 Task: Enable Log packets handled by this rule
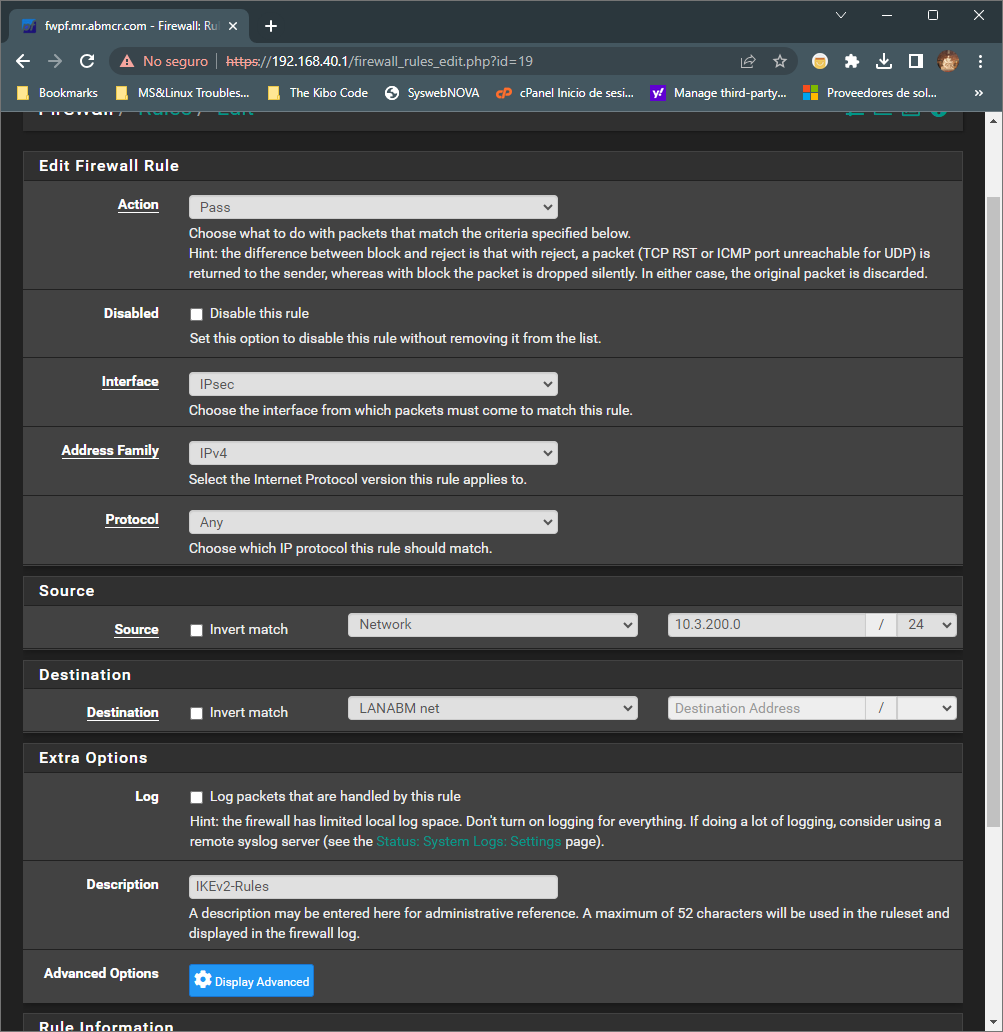click(196, 797)
